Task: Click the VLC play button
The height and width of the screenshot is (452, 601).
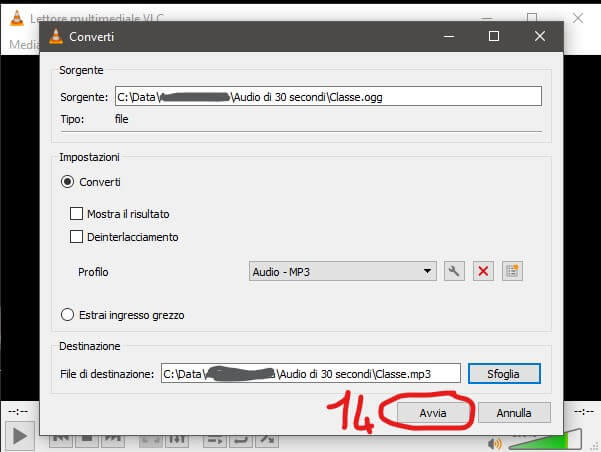Action: 21,438
